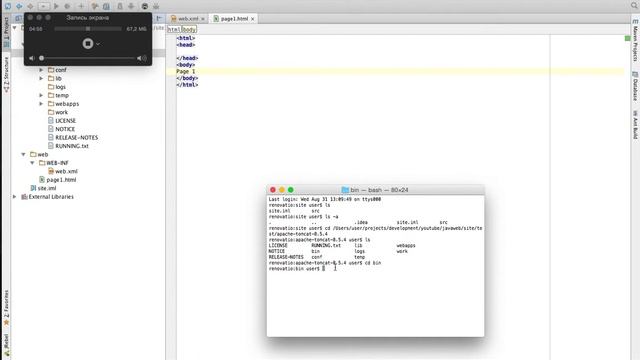
Task: Open the Favorites tool window tab
Action: pos(6,308)
